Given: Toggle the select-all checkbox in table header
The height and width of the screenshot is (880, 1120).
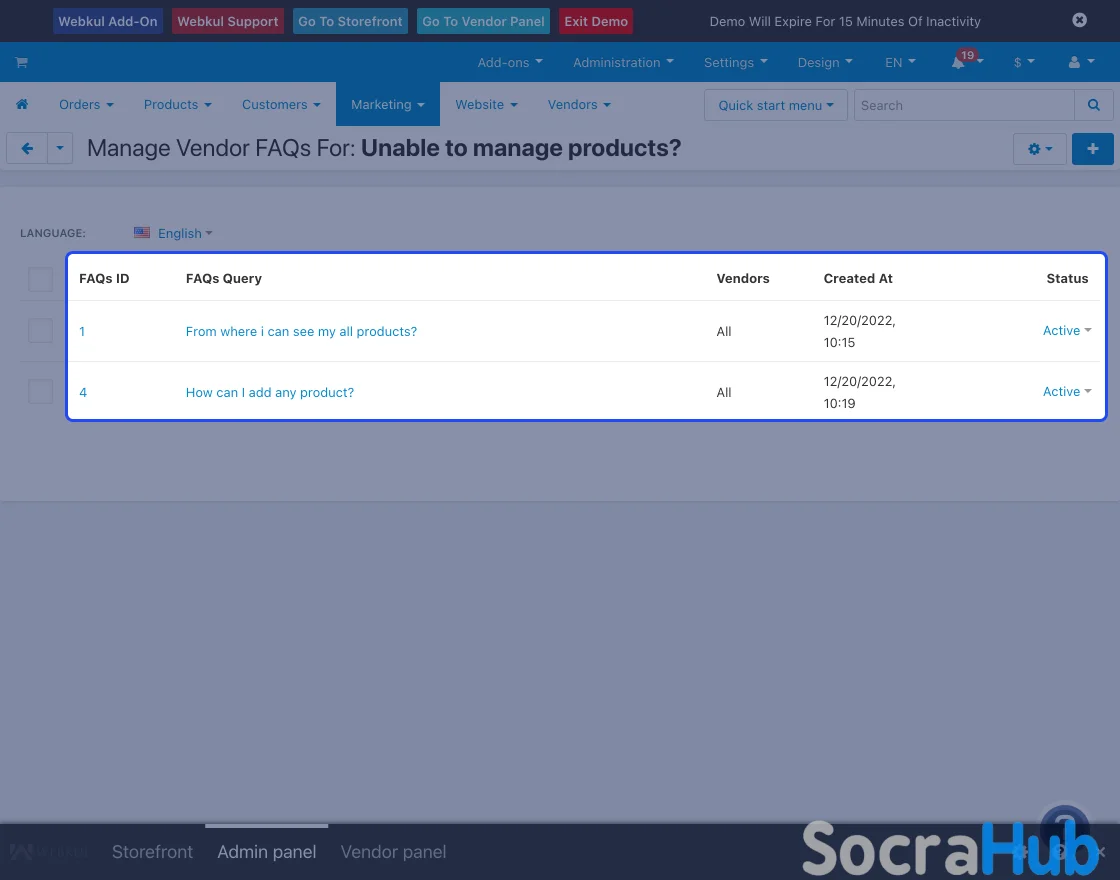Looking at the screenshot, I should tap(40, 279).
